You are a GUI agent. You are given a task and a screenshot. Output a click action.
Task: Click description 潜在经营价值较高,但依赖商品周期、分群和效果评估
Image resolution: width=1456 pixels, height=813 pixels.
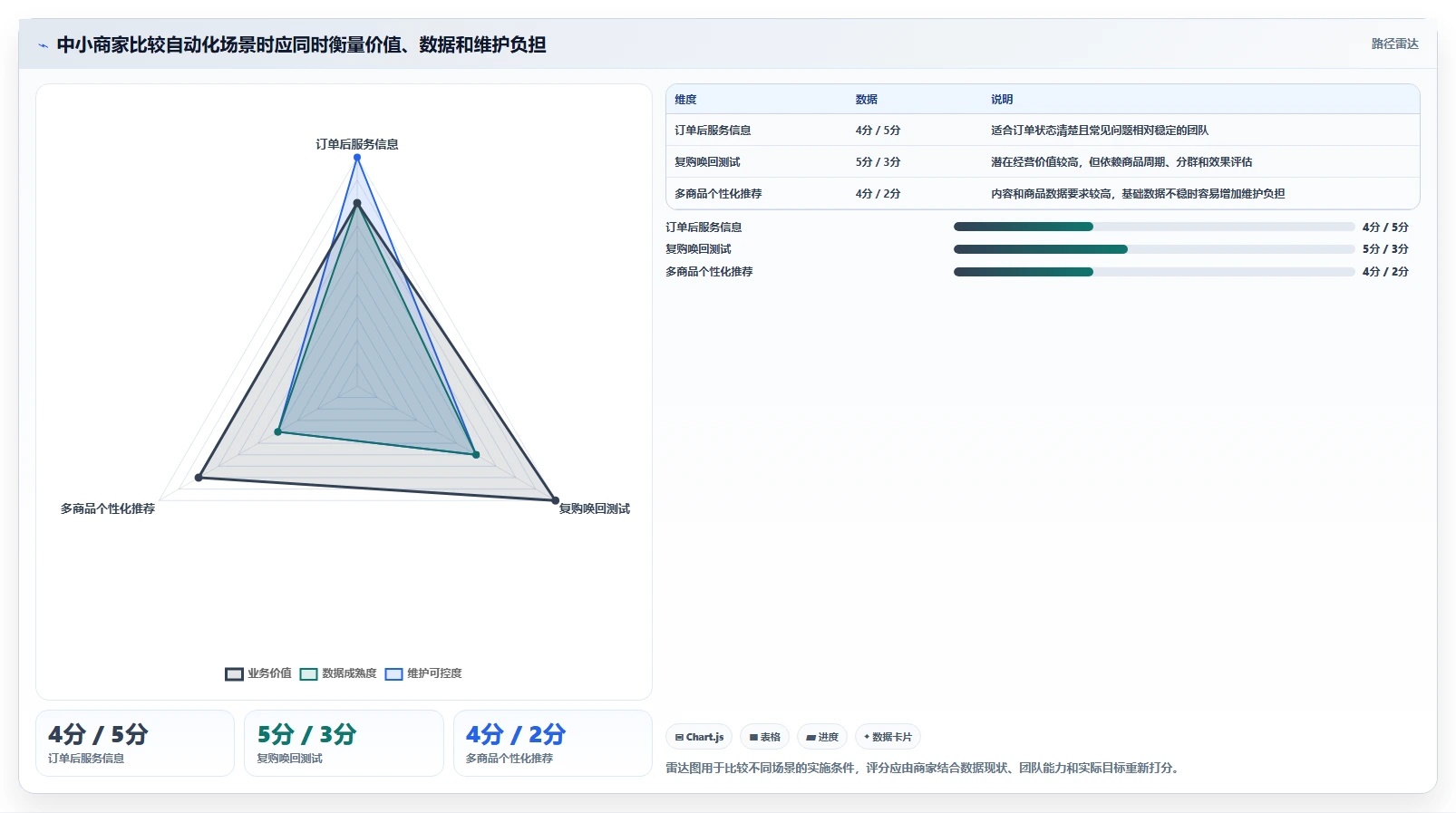click(x=1121, y=162)
